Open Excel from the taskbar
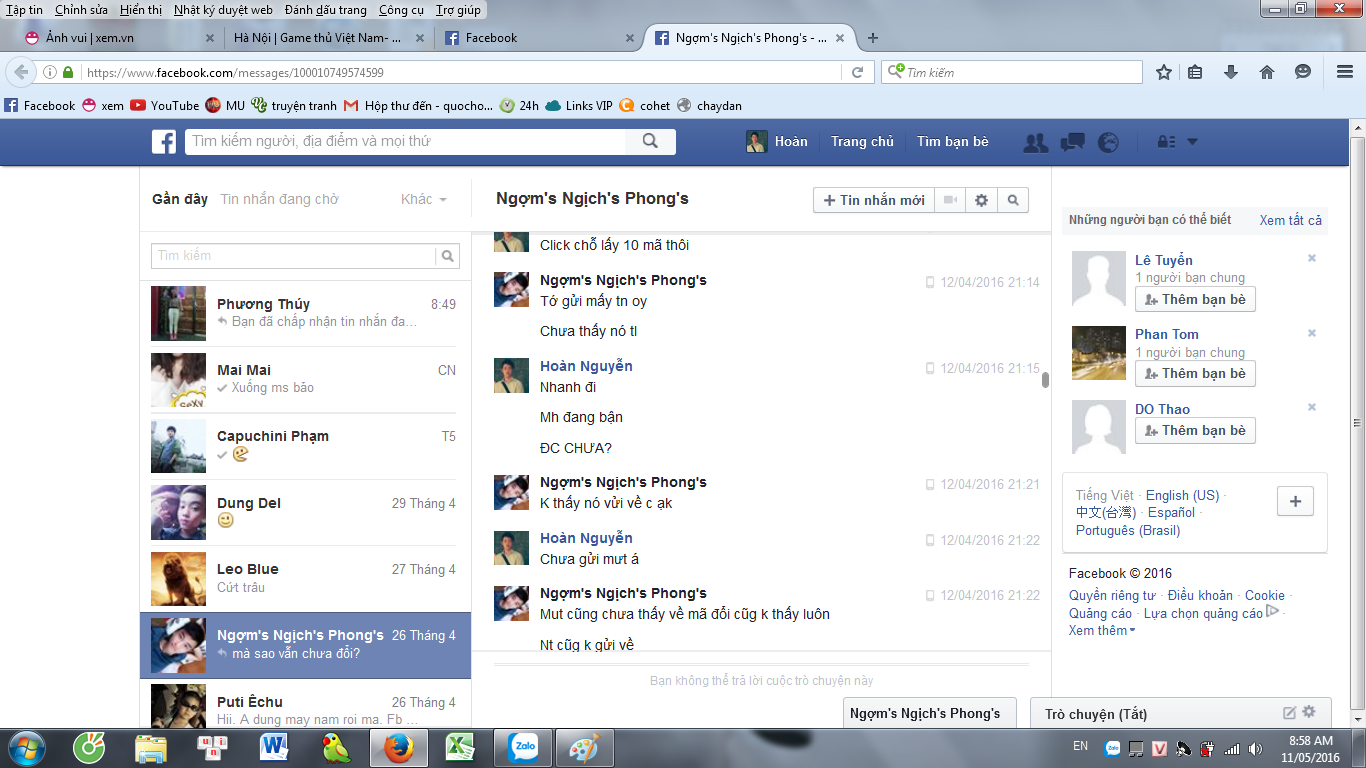 [x=461, y=747]
